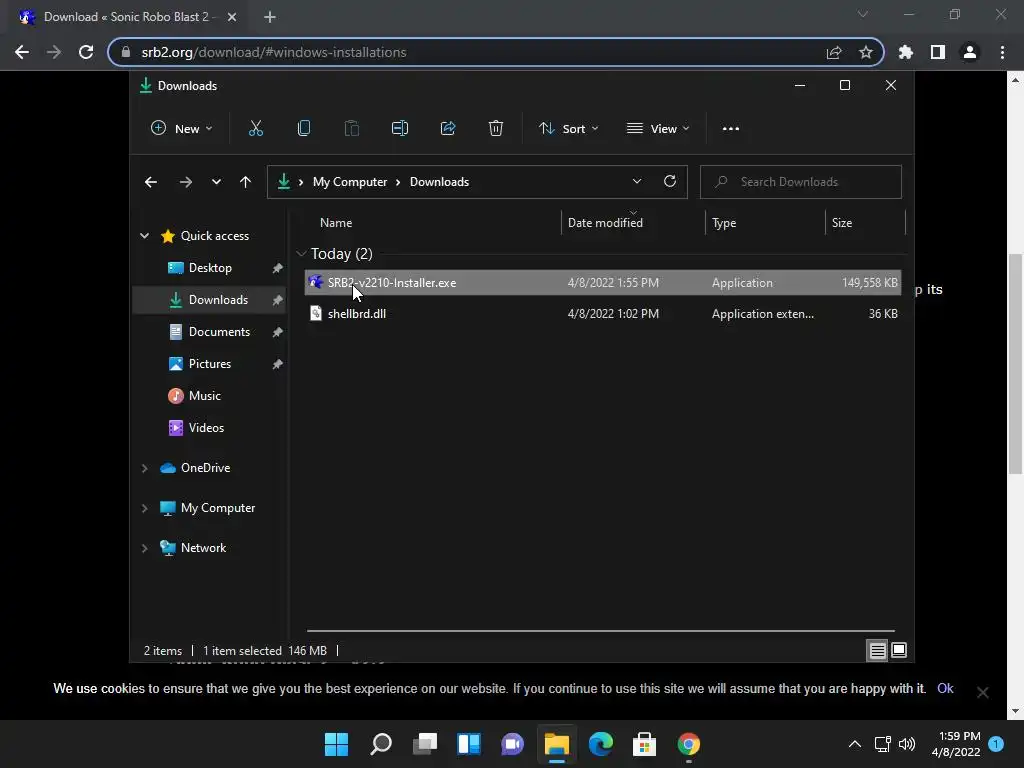
Task: Select Documents in Quick access
Action: 209,332
